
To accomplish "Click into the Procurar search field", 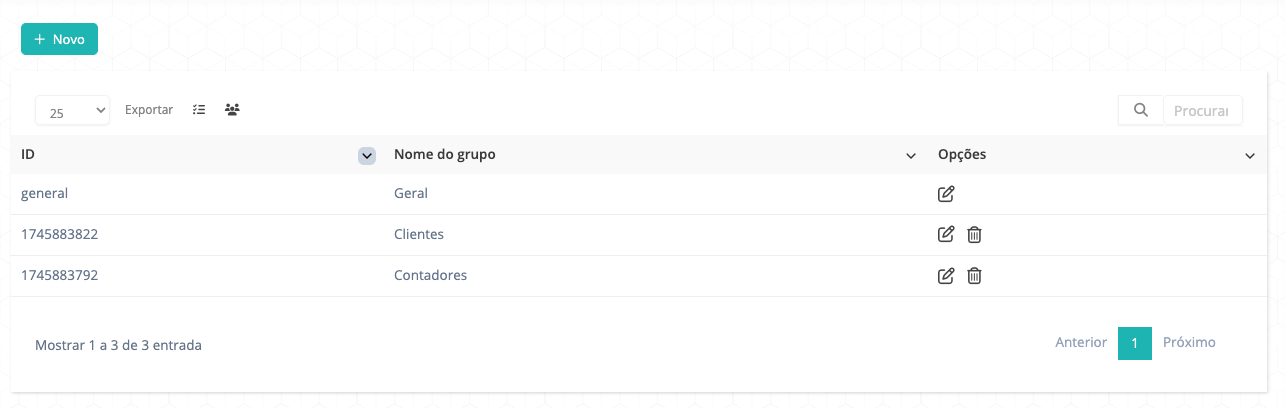I will [1203, 111].
